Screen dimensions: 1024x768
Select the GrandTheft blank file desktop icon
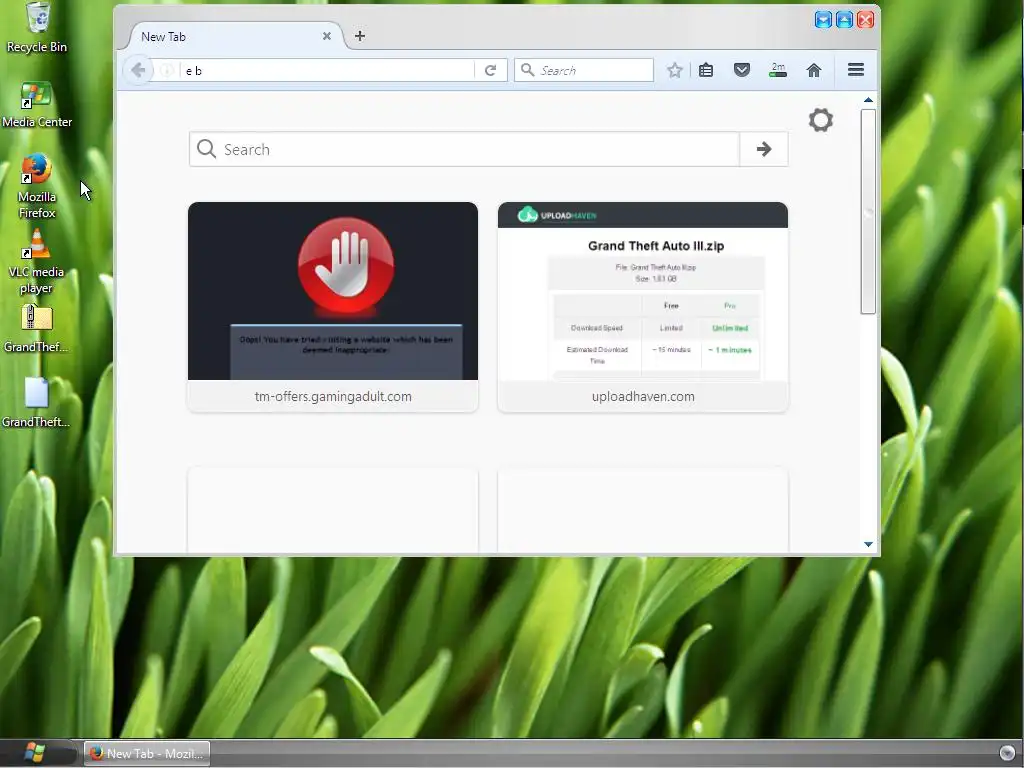tap(37, 403)
